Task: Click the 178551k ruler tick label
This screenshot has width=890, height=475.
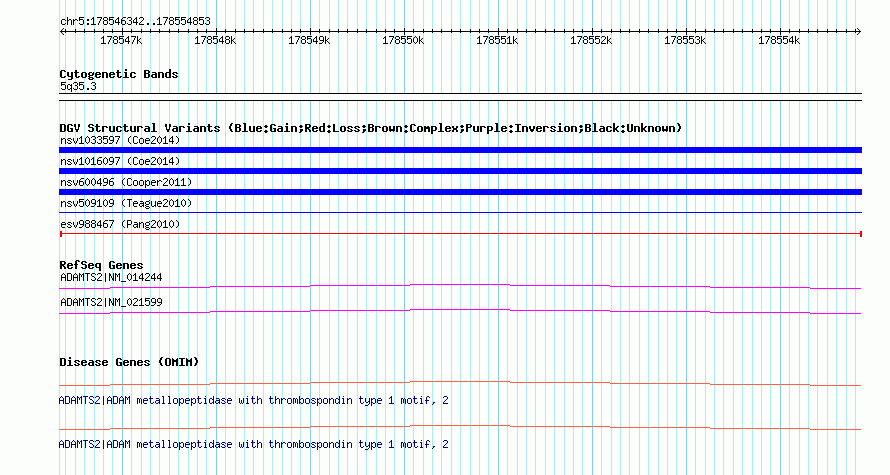Action: pyautogui.click(x=497, y=41)
